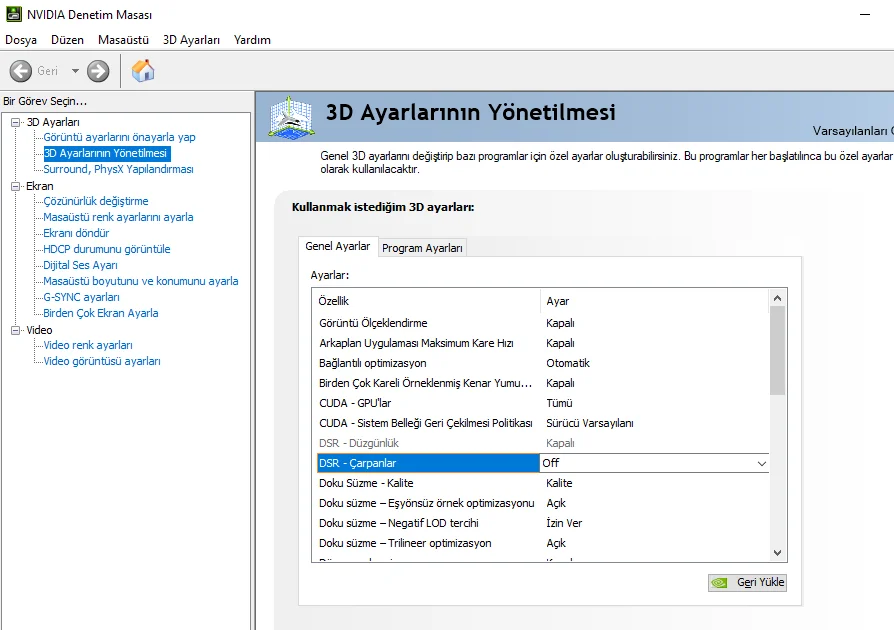The image size is (894, 630).
Task: Click the settings list scroll up arrow
Action: point(777,298)
